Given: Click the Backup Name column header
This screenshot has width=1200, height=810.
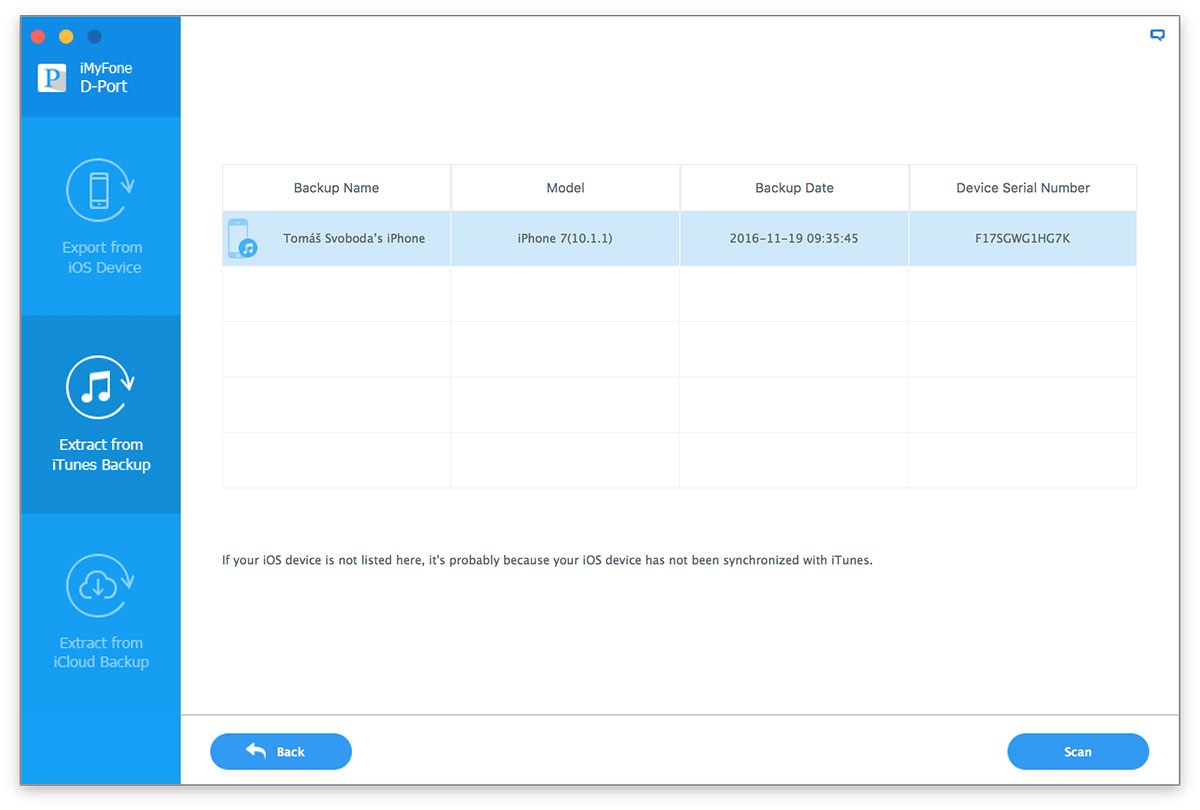Looking at the screenshot, I should pyautogui.click(x=336, y=188).
